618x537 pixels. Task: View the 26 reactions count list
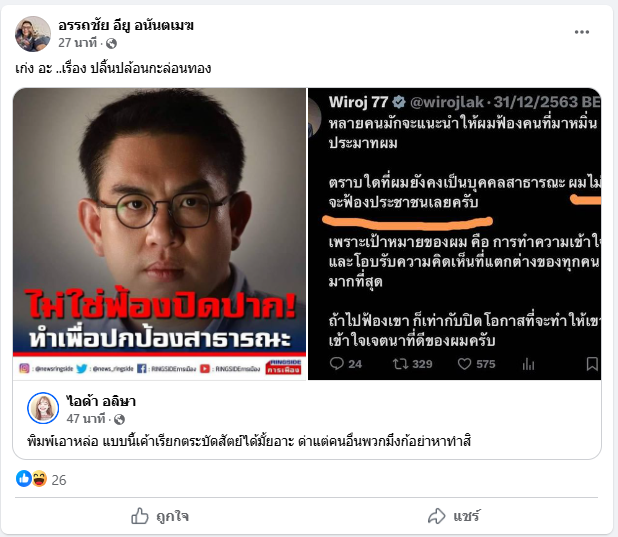click(59, 480)
